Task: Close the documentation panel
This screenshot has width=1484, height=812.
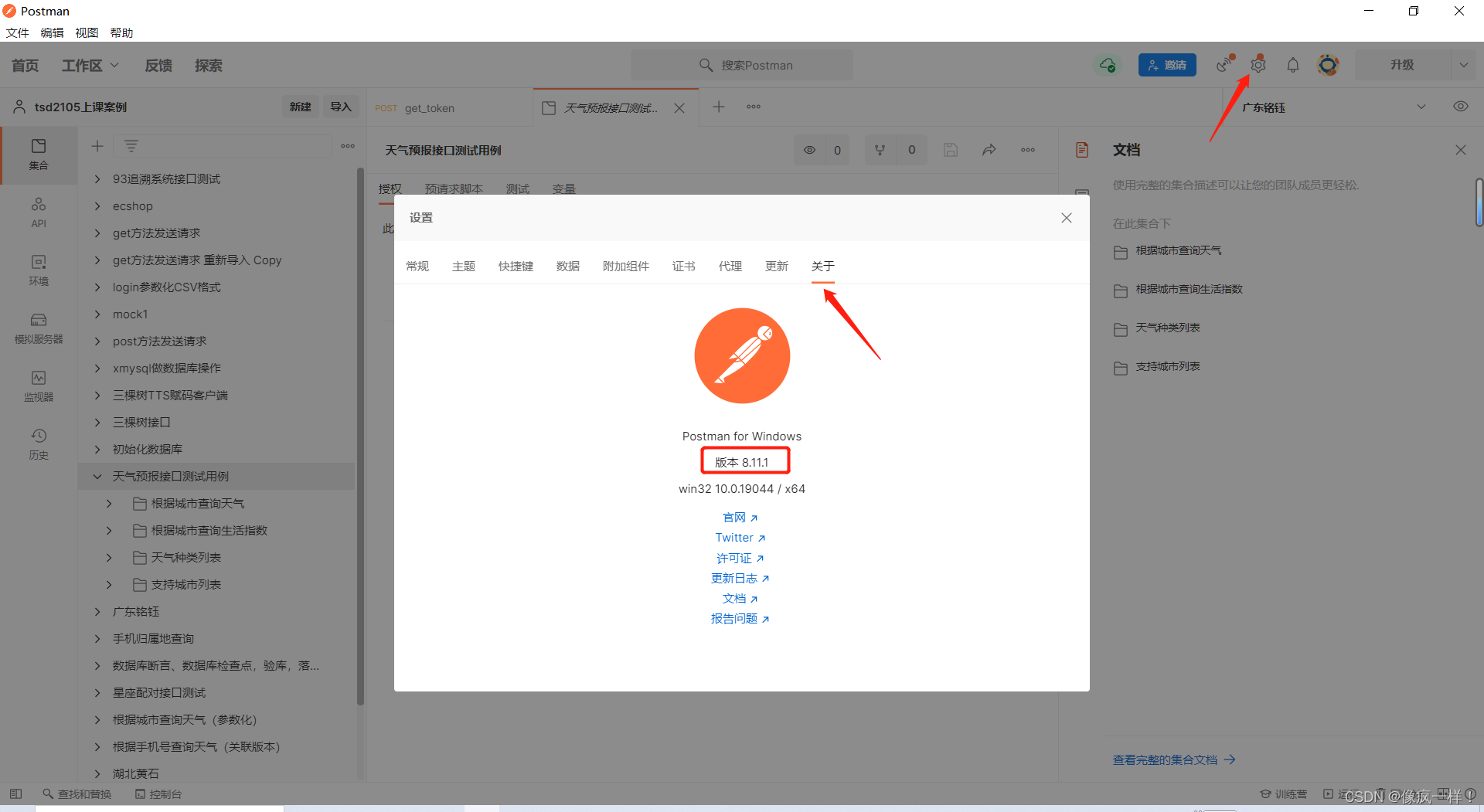Action: [1461, 150]
